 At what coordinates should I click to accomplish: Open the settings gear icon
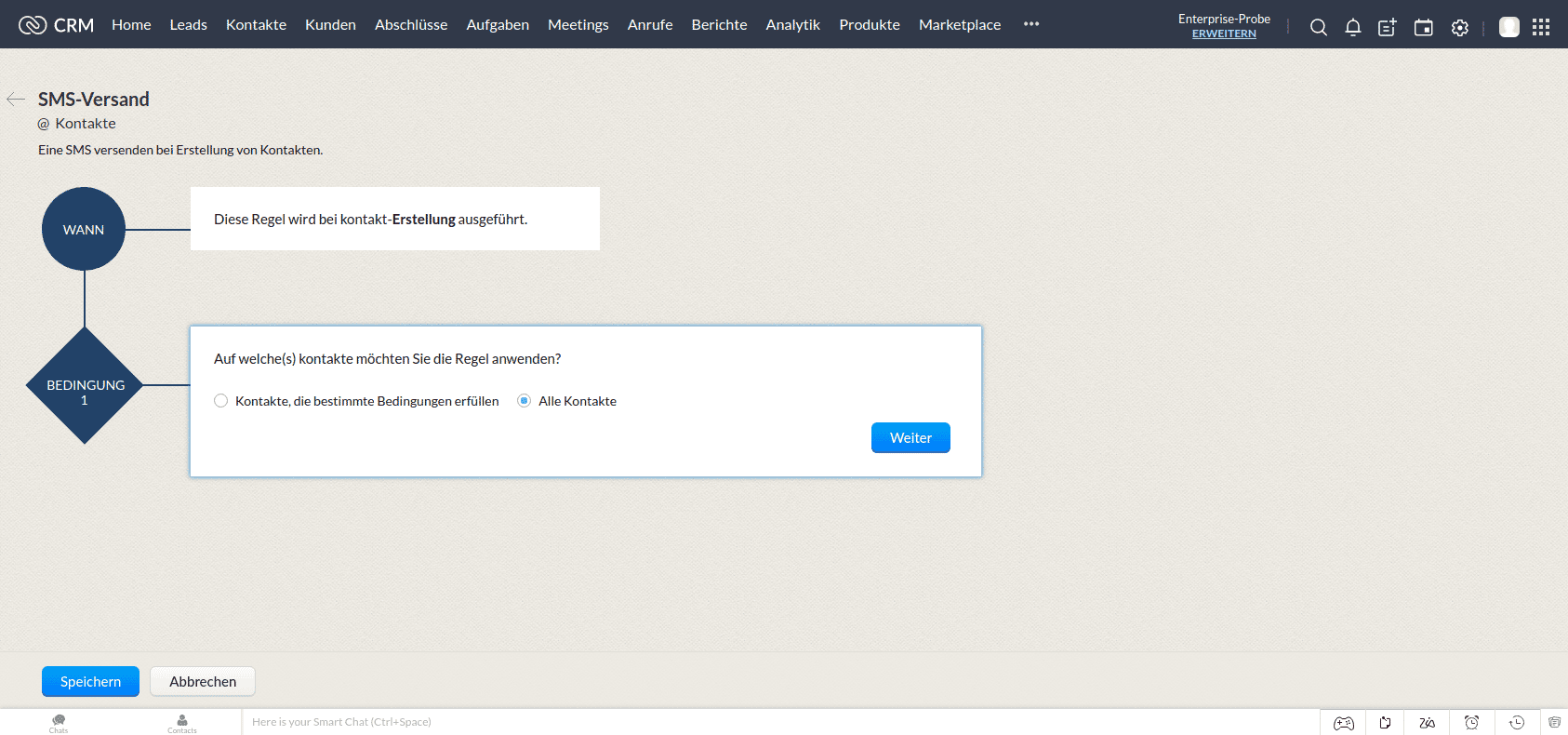(1460, 27)
